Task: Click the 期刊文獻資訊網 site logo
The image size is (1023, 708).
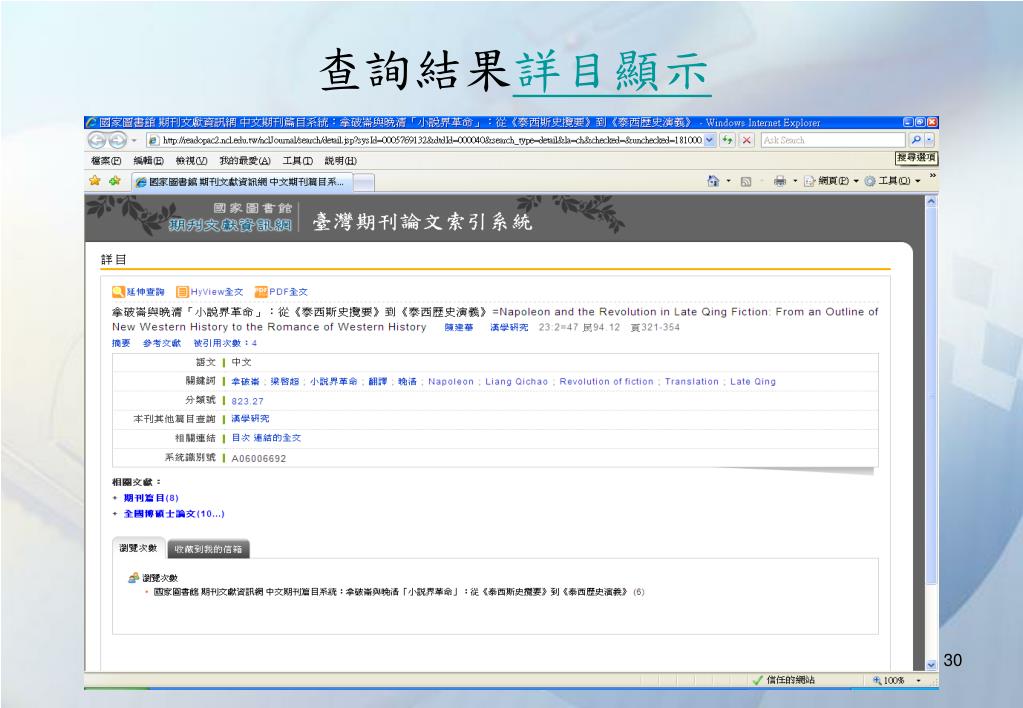Action: [230, 225]
